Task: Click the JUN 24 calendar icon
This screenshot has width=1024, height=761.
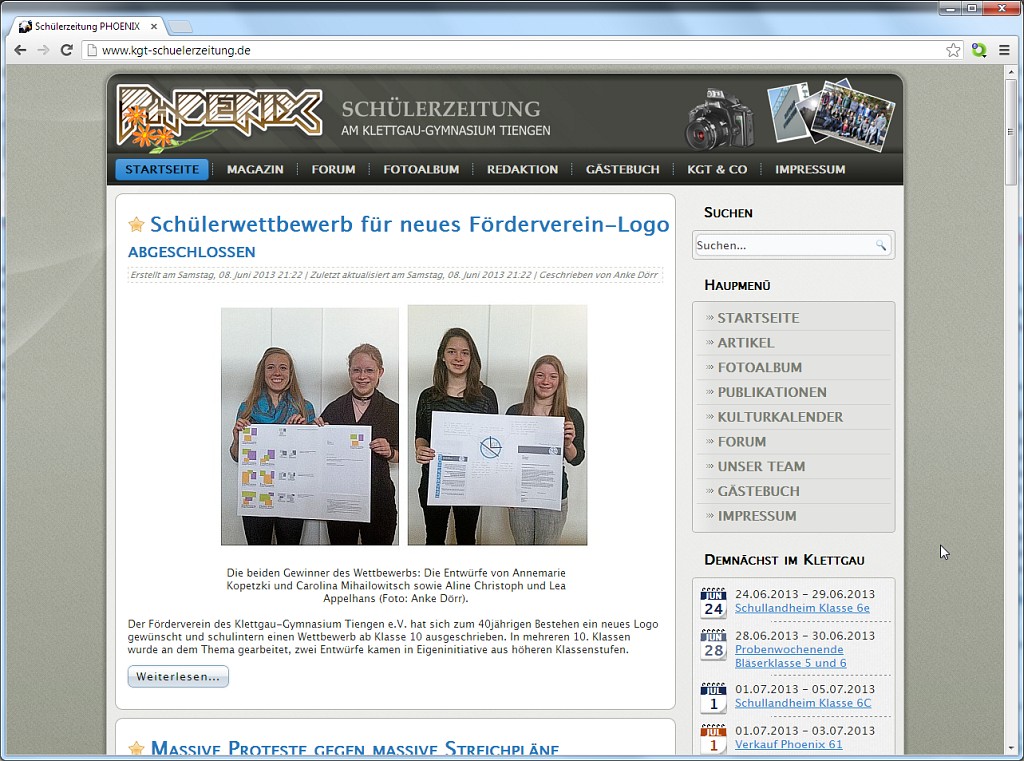Action: coord(713,603)
